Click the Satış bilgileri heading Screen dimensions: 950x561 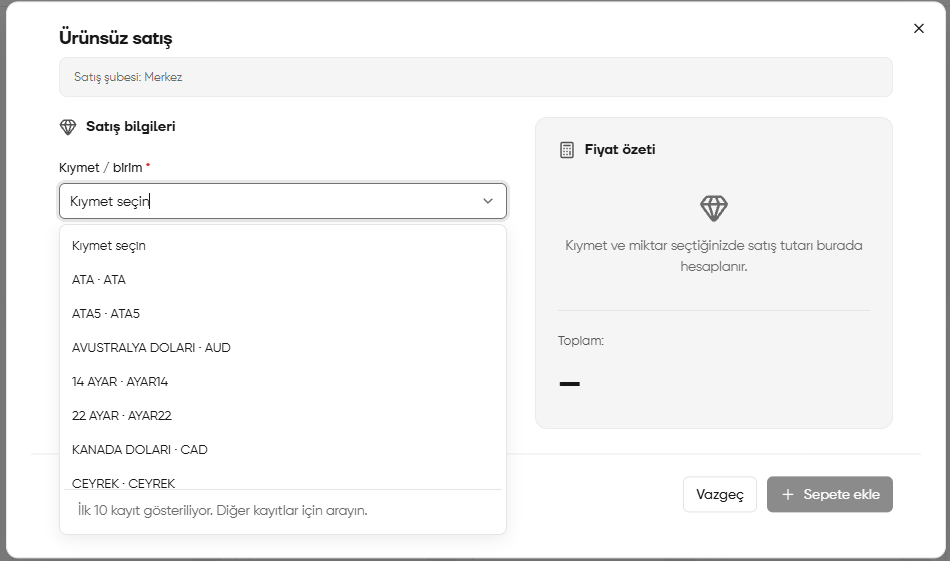tap(131, 127)
